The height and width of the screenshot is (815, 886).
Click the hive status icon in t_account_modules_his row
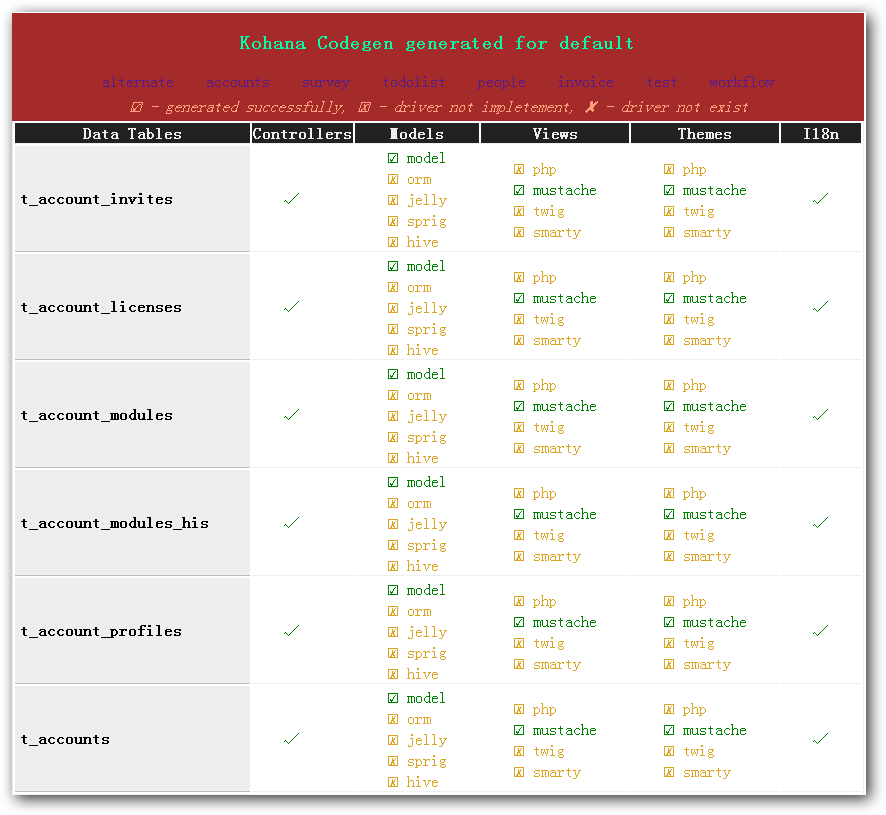(393, 566)
